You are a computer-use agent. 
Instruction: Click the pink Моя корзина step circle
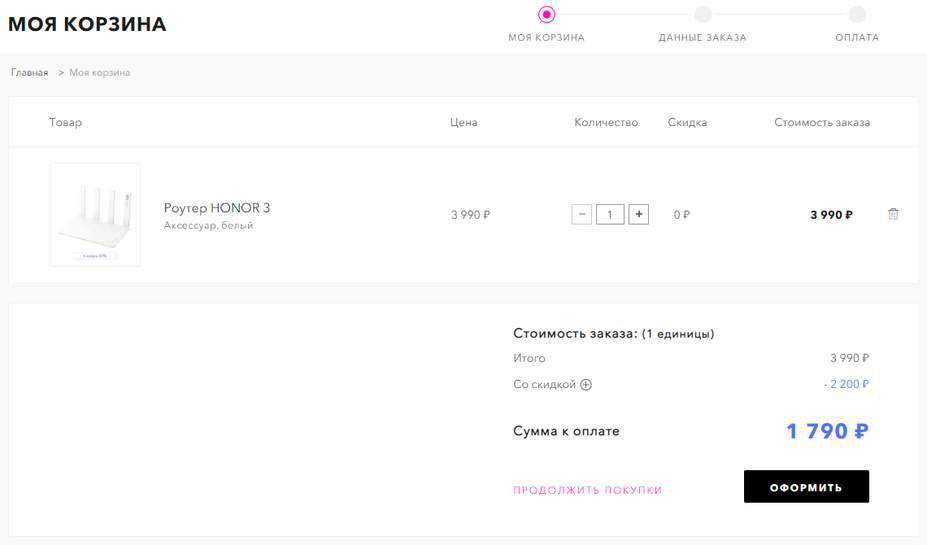pyautogui.click(x=546, y=14)
